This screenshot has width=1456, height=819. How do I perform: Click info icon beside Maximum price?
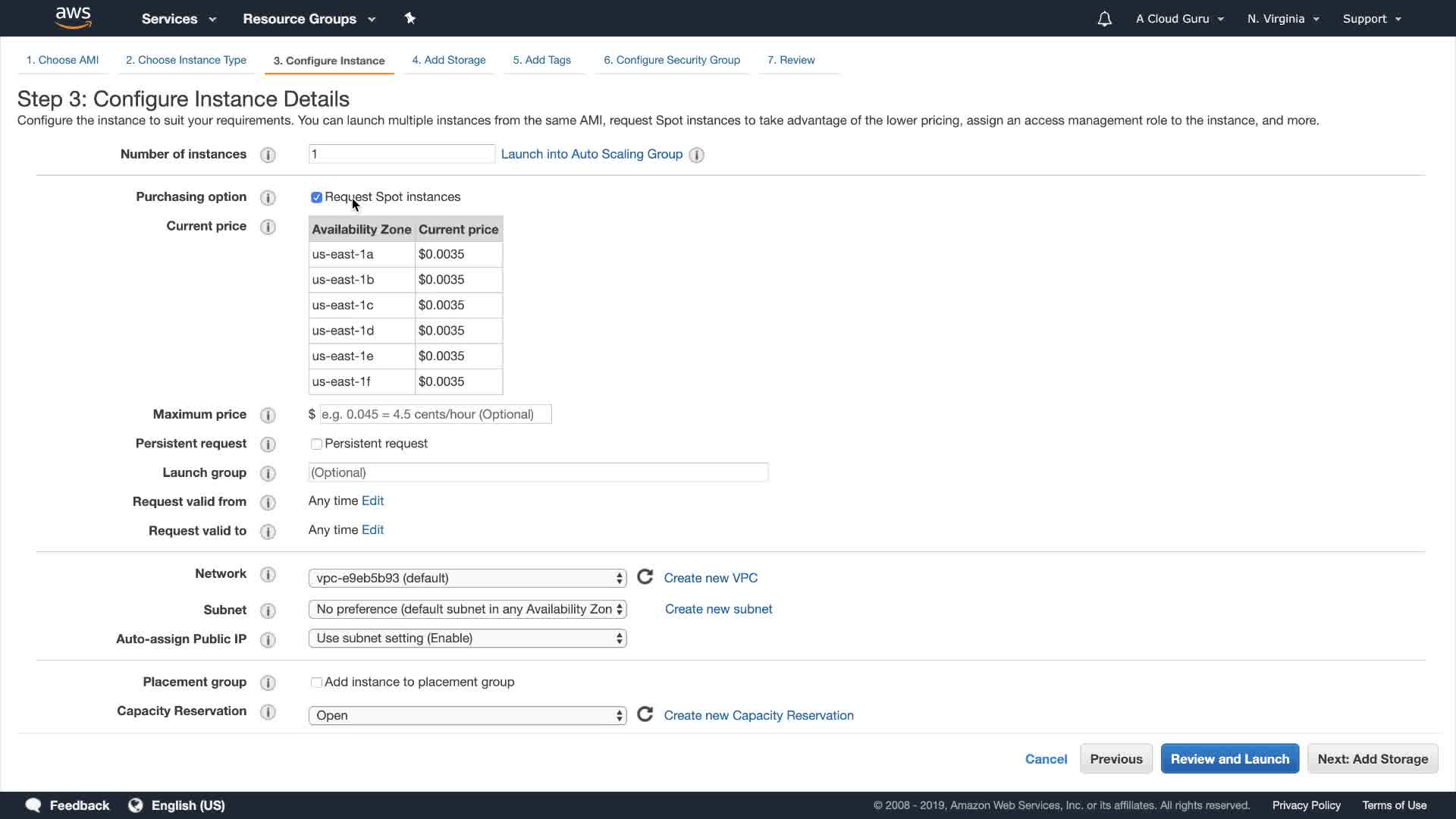point(268,416)
